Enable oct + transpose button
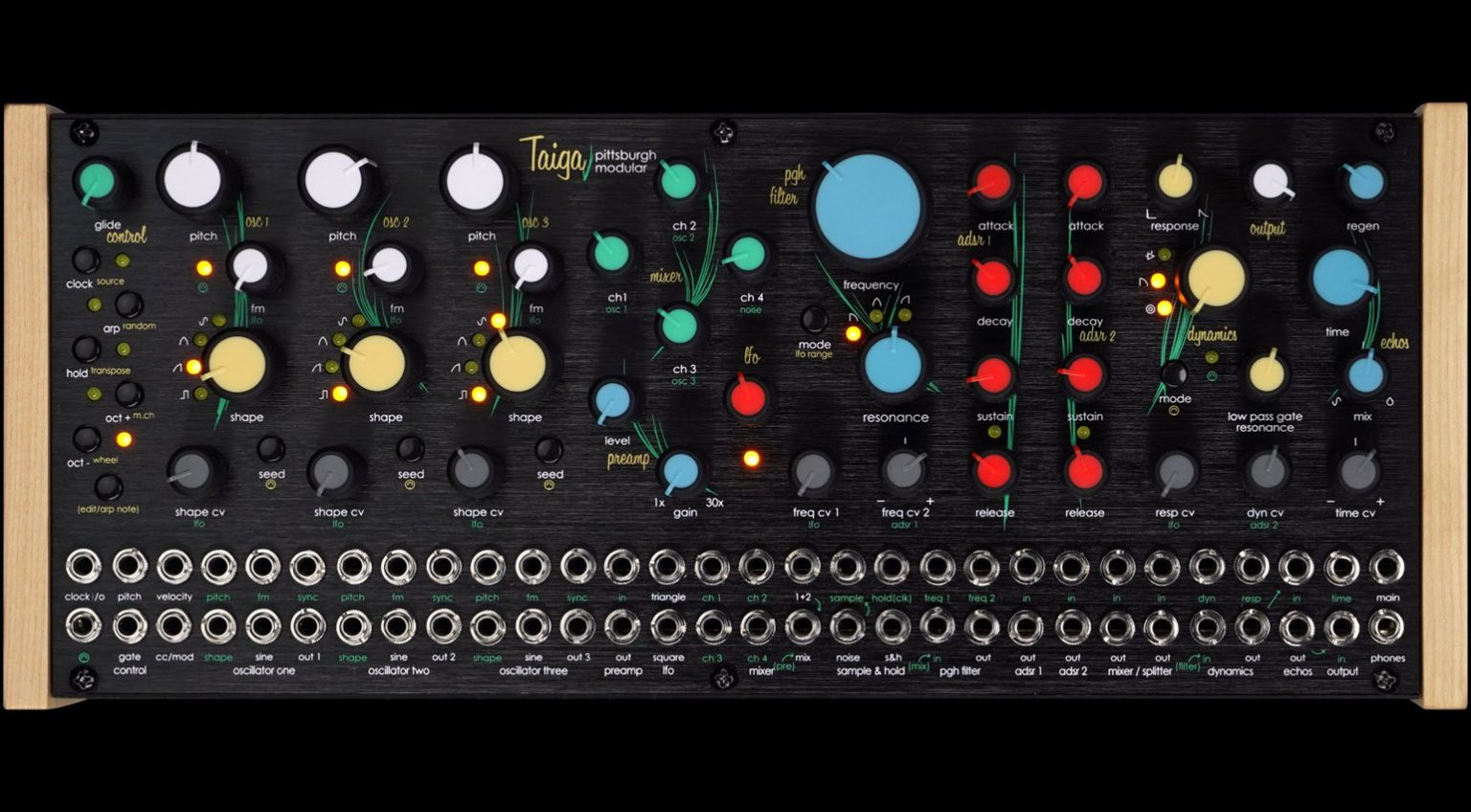The height and width of the screenshot is (812, 1471). 127,394
